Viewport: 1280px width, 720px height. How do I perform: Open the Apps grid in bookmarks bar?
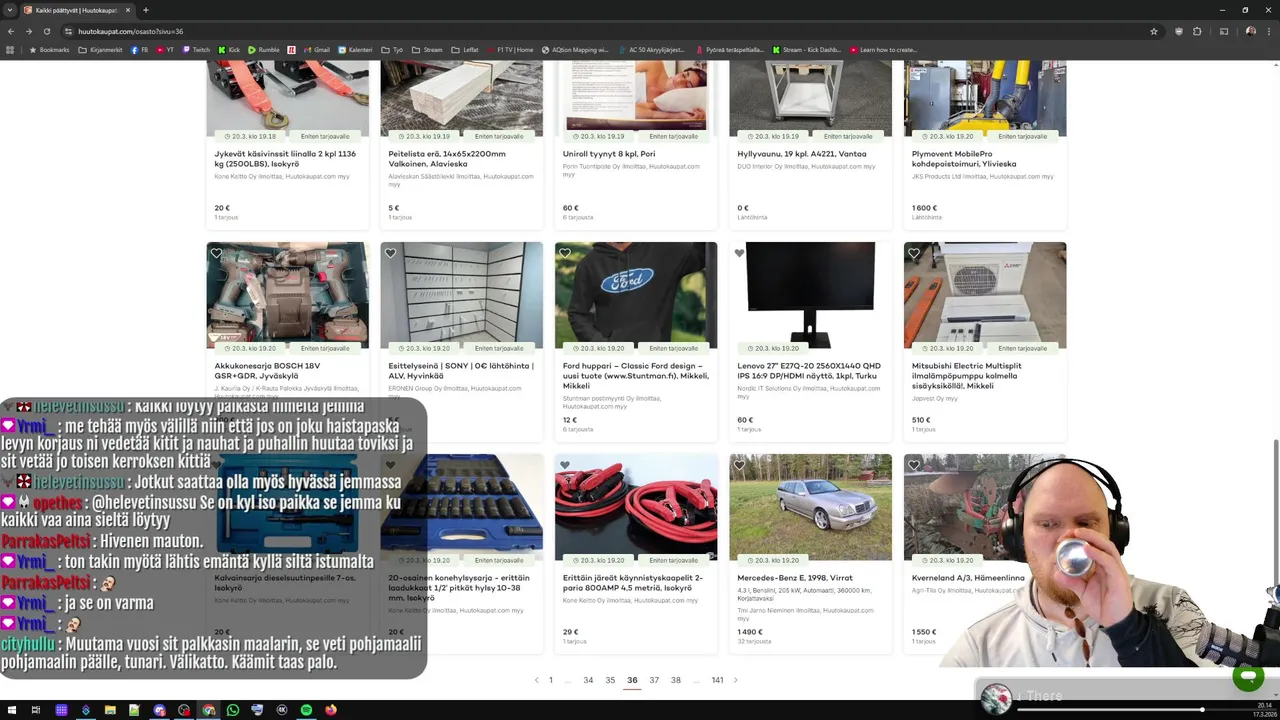point(11,49)
